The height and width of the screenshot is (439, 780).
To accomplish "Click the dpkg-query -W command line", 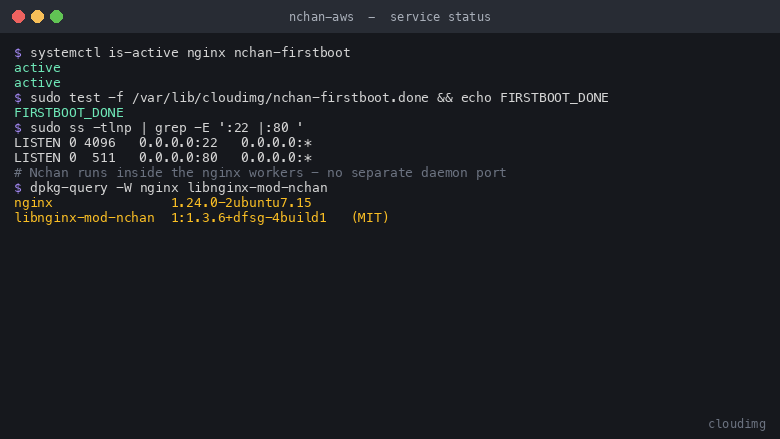I will [171, 187].
